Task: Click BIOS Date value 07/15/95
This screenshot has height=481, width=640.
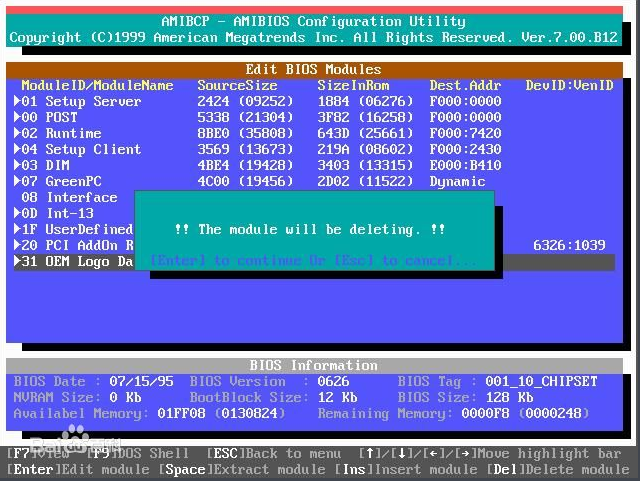Action: pos(141,381)
